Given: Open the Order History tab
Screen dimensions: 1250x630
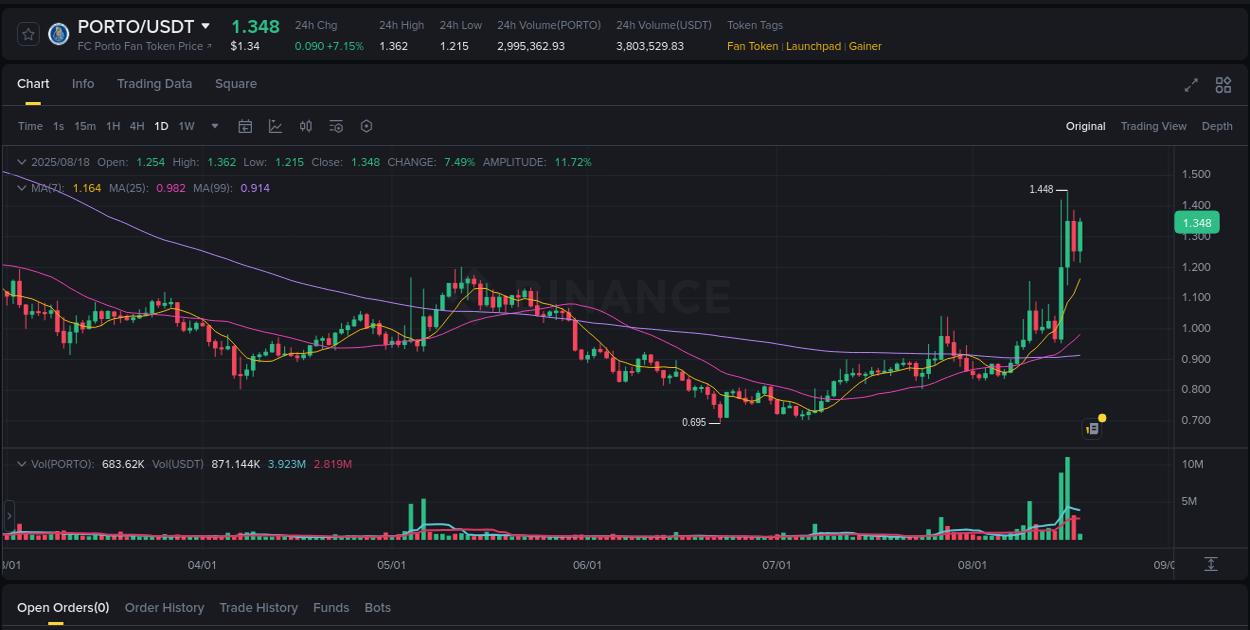Looking at the screenshot, I should click(164, 607).
